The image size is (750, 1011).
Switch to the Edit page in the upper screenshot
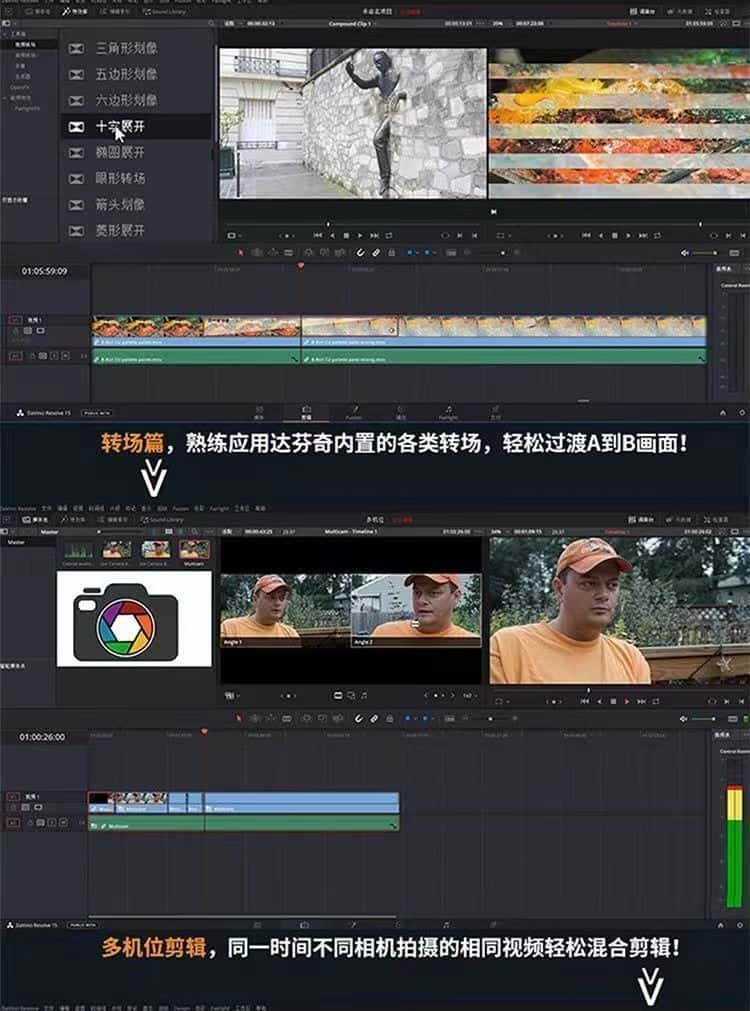(306, 413)
